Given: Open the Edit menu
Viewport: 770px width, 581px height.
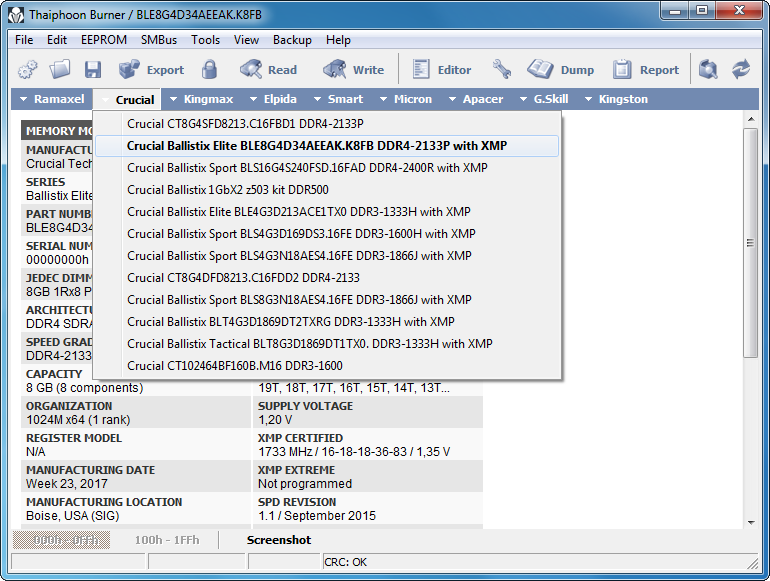Looking at the screenshot, I should coord(57,40).
